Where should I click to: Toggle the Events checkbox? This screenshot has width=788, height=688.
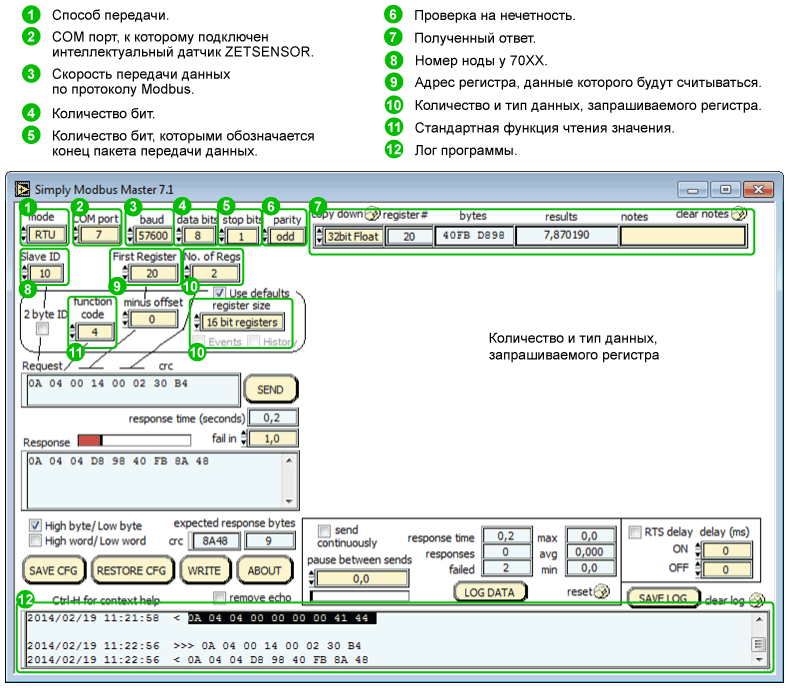coord(199,341)
